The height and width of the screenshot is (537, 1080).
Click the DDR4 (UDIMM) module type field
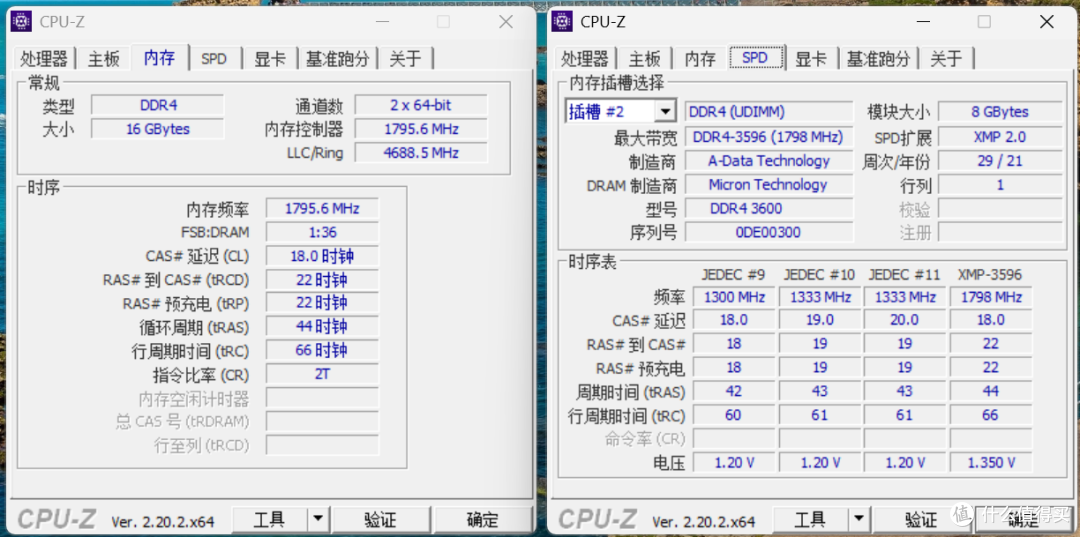pyautogui.click(x=769, y=112)
